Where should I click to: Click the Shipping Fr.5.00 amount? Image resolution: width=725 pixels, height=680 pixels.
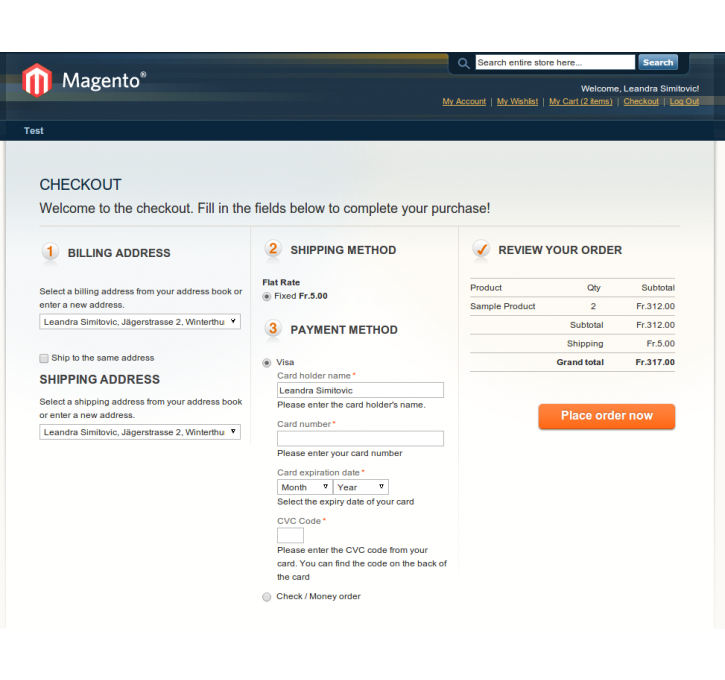pos(660,343)
